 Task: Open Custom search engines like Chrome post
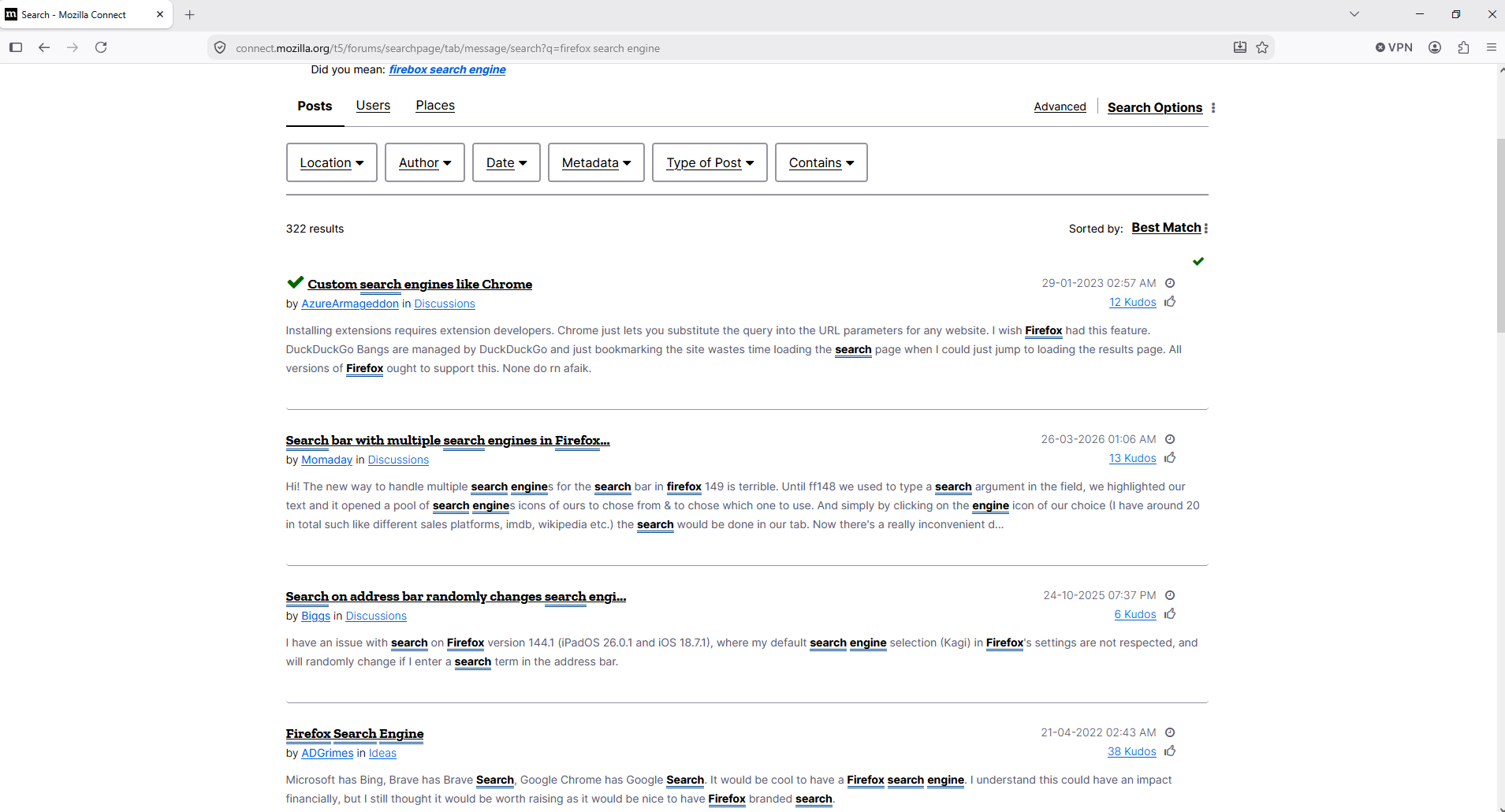coord(419,284)
